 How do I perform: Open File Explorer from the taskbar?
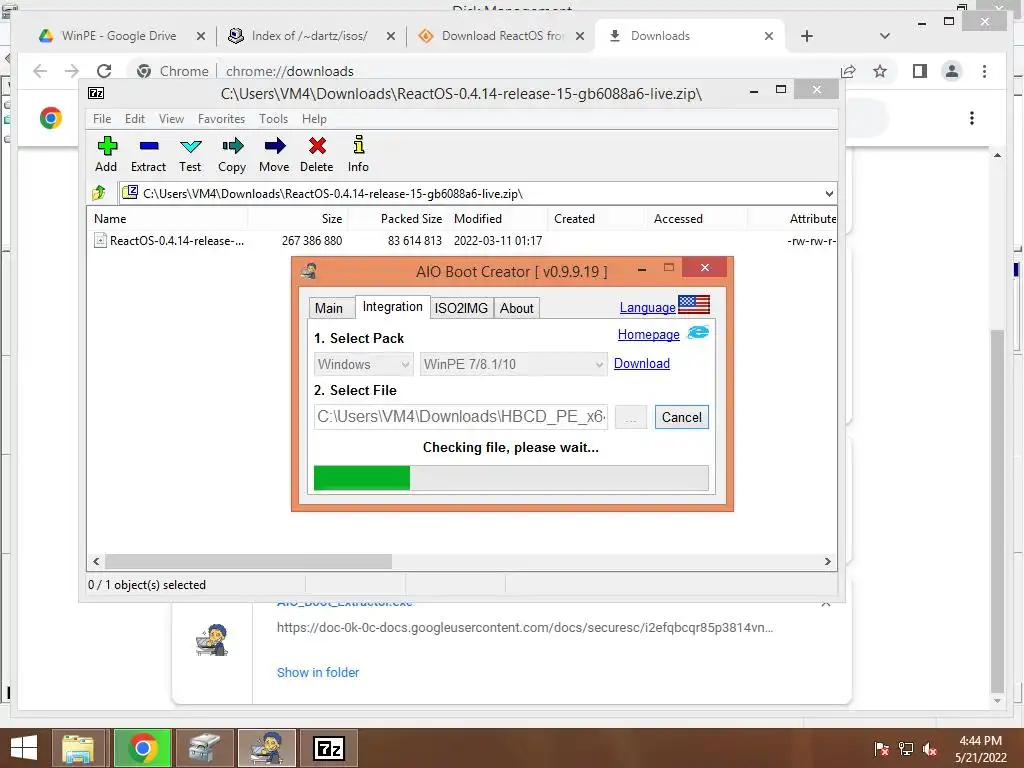78,748
